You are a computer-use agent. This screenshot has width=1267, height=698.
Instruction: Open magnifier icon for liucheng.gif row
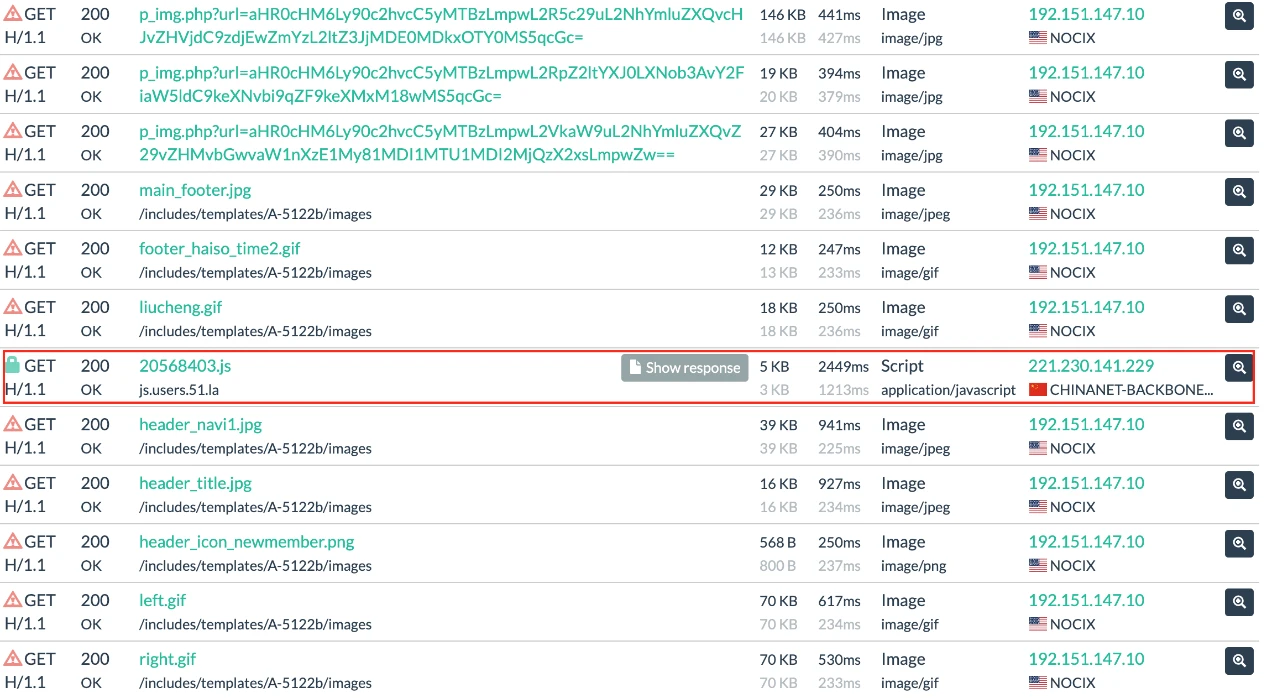coord(1239,308)
